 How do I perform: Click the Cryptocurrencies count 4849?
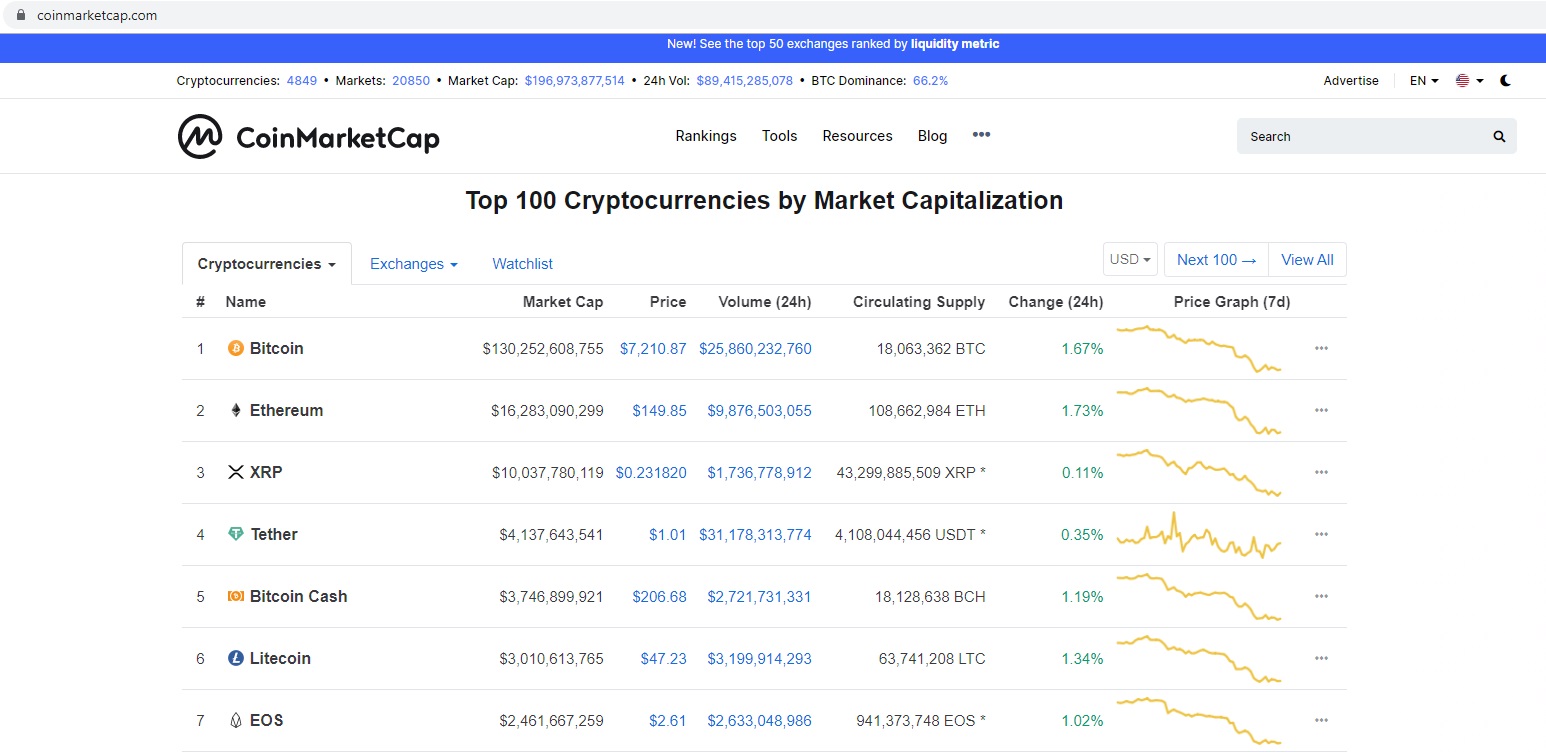tap(302, 81)
